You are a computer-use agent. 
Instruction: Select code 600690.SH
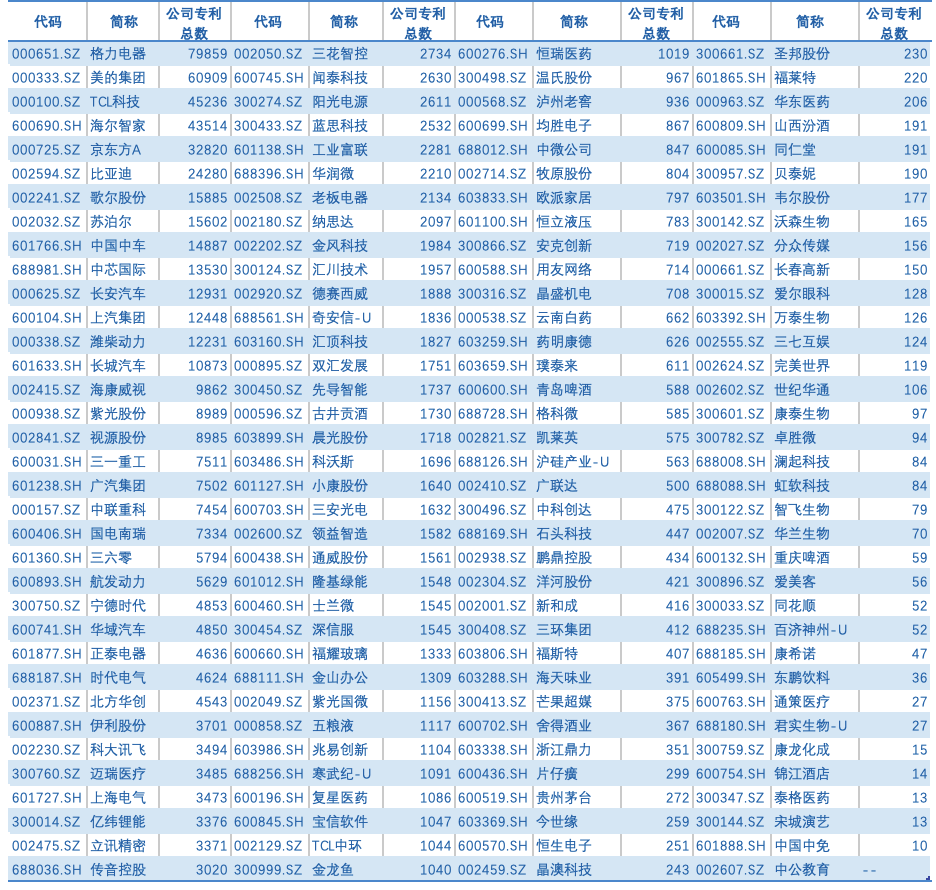tap(47, 126)
